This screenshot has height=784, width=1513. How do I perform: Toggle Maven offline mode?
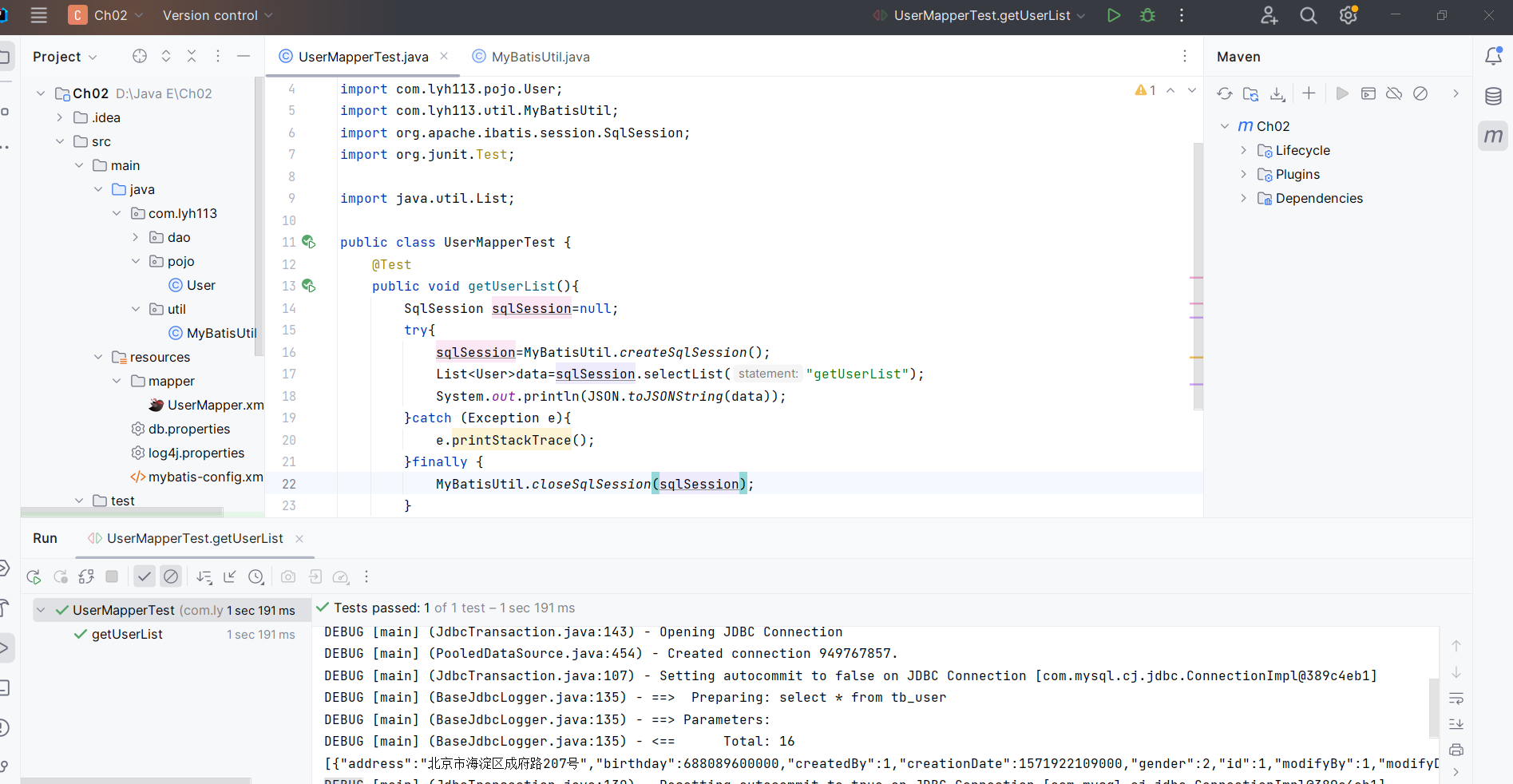tap(1394, 93)
